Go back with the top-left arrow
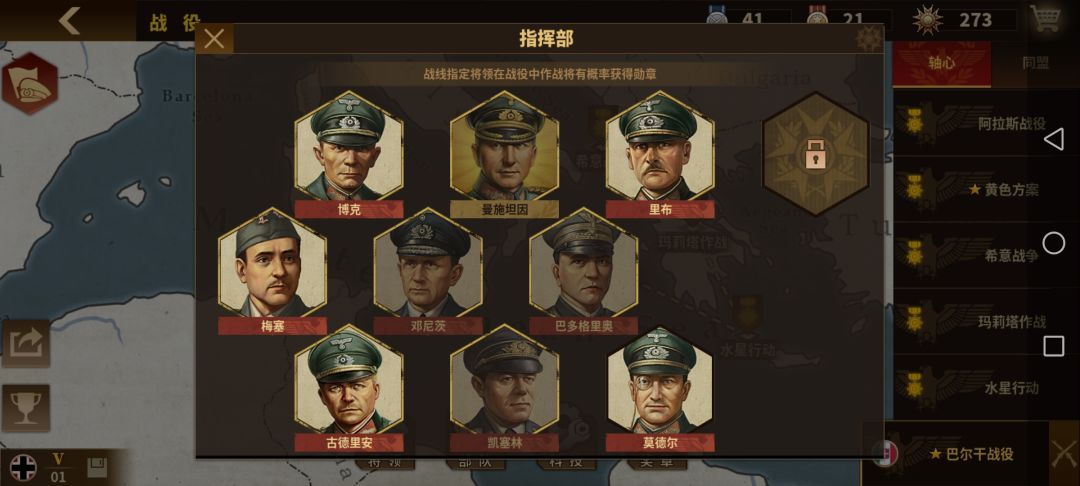Image resolution: width=1080 pixels, height=486 pixels. pyautogui.click(x=69, y=21)
